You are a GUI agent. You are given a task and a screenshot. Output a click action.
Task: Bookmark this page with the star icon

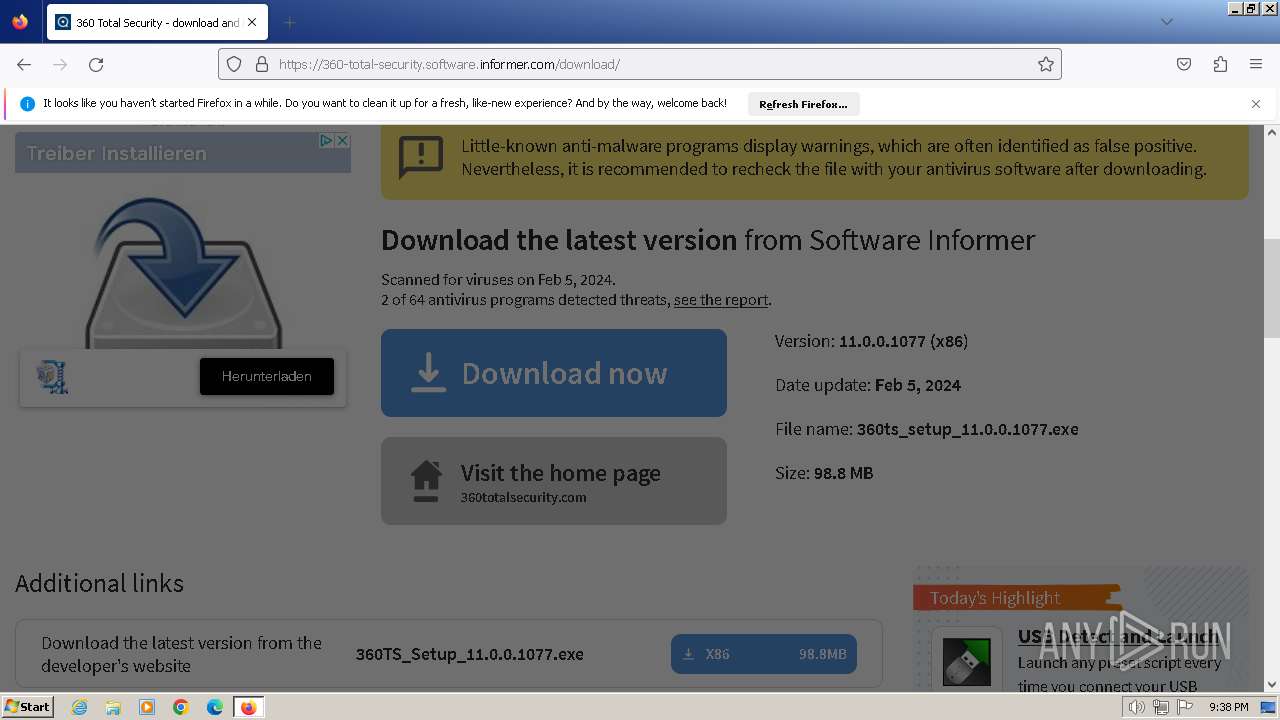pos(1046,64)
